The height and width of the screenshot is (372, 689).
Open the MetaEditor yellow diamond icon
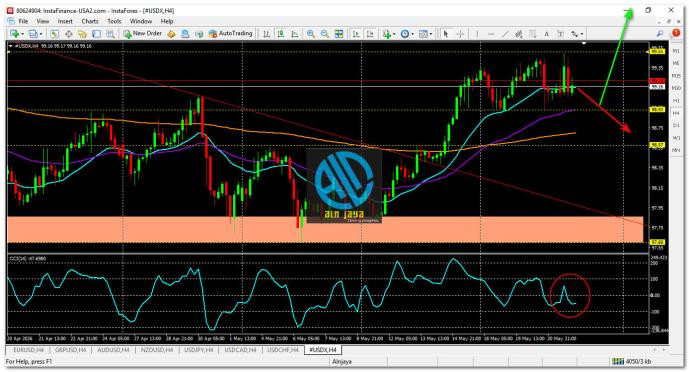pos(171,34)
